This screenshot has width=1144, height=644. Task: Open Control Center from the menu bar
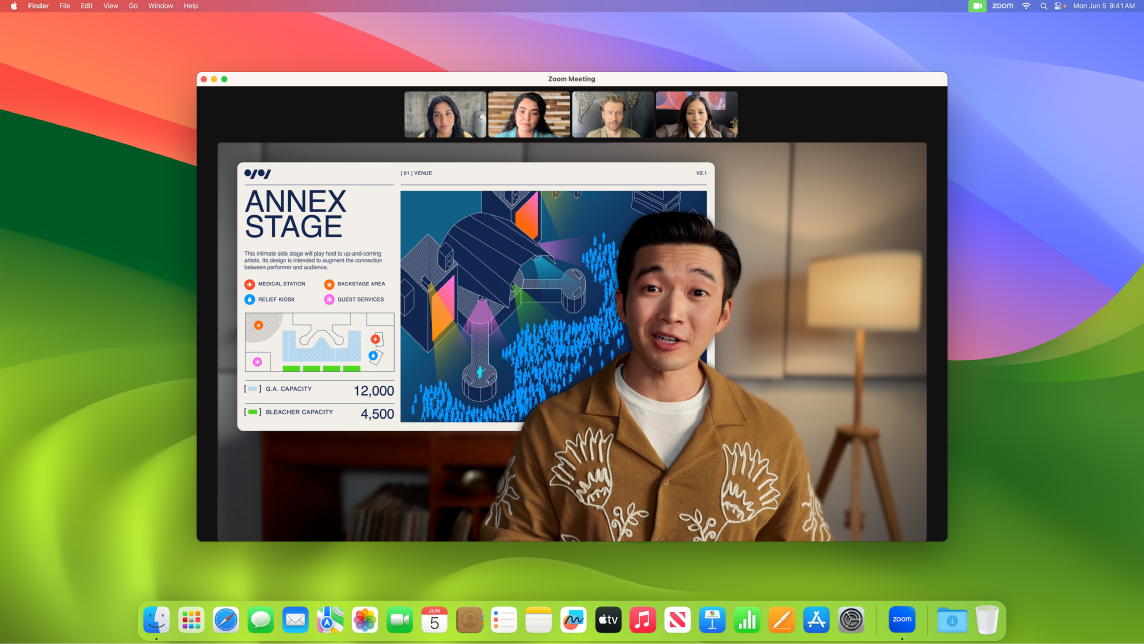tap(1059, 6)
